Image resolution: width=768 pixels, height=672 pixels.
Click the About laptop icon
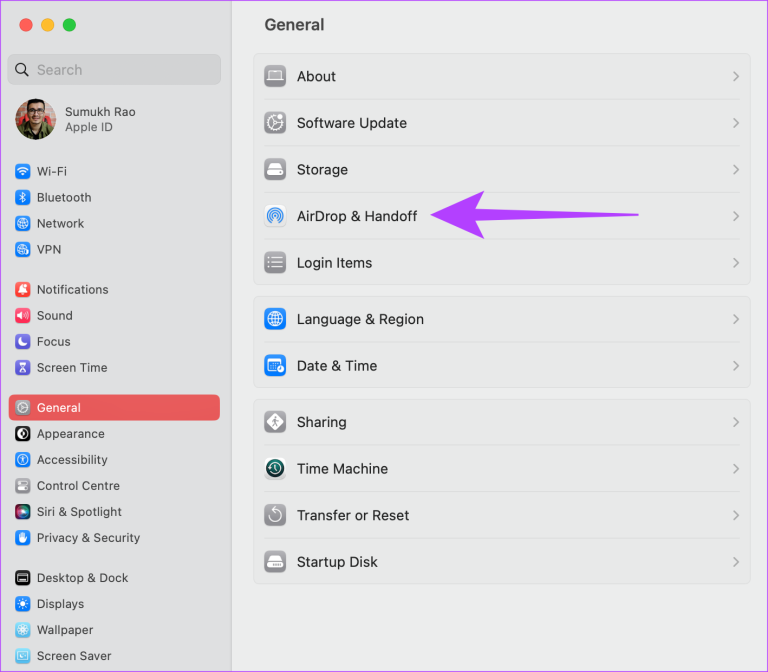275,76
